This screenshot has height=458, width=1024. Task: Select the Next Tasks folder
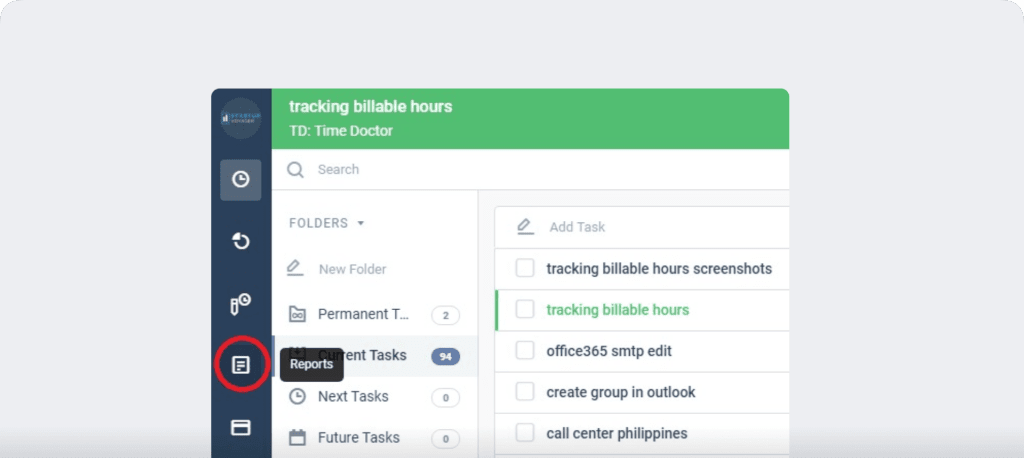352,396
